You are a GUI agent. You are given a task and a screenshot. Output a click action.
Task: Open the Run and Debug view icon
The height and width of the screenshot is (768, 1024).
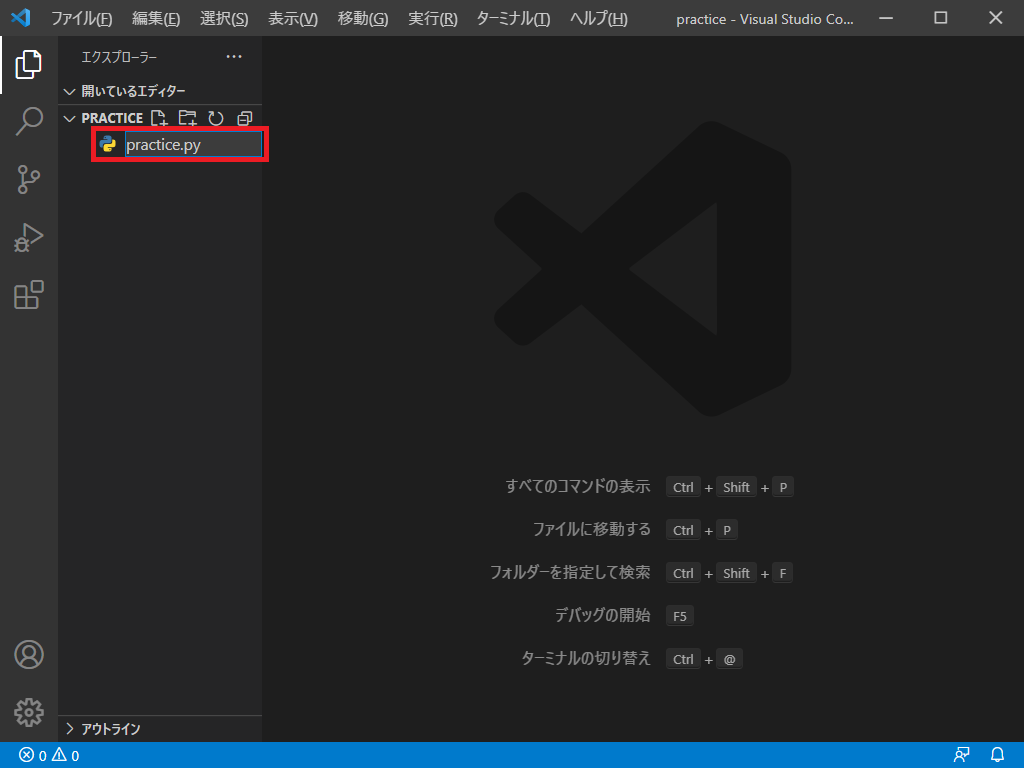tap(29, 237)
